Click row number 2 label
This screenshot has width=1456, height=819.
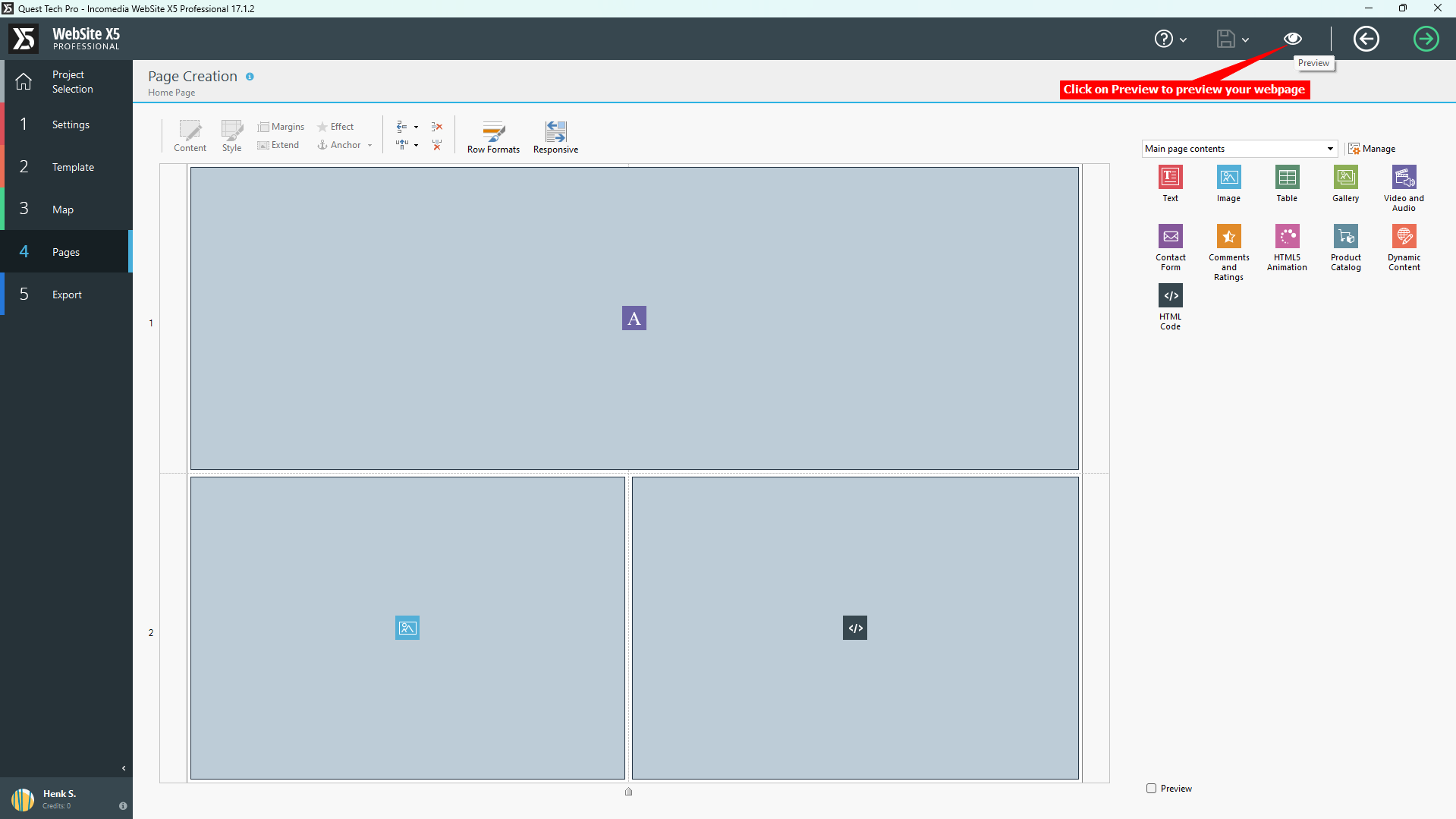point(151,633)
